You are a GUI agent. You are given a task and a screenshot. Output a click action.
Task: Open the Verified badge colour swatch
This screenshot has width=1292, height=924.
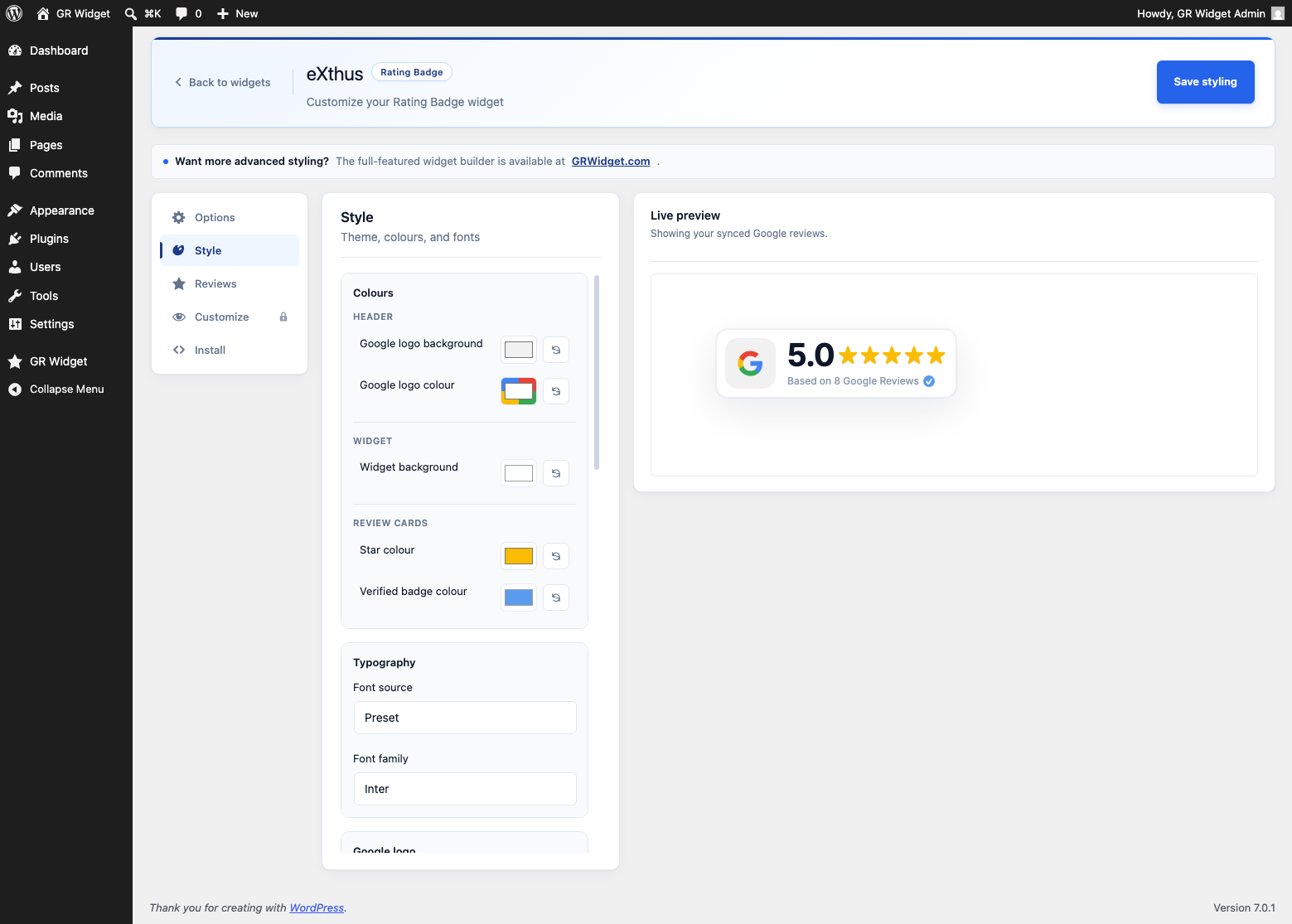tap(519, 597)
